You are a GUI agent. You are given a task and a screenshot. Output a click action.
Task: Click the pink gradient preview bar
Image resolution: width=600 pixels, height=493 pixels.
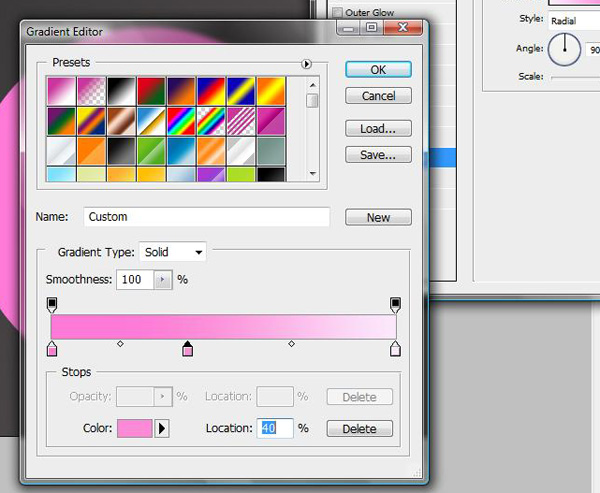click(x=223, y=327)
